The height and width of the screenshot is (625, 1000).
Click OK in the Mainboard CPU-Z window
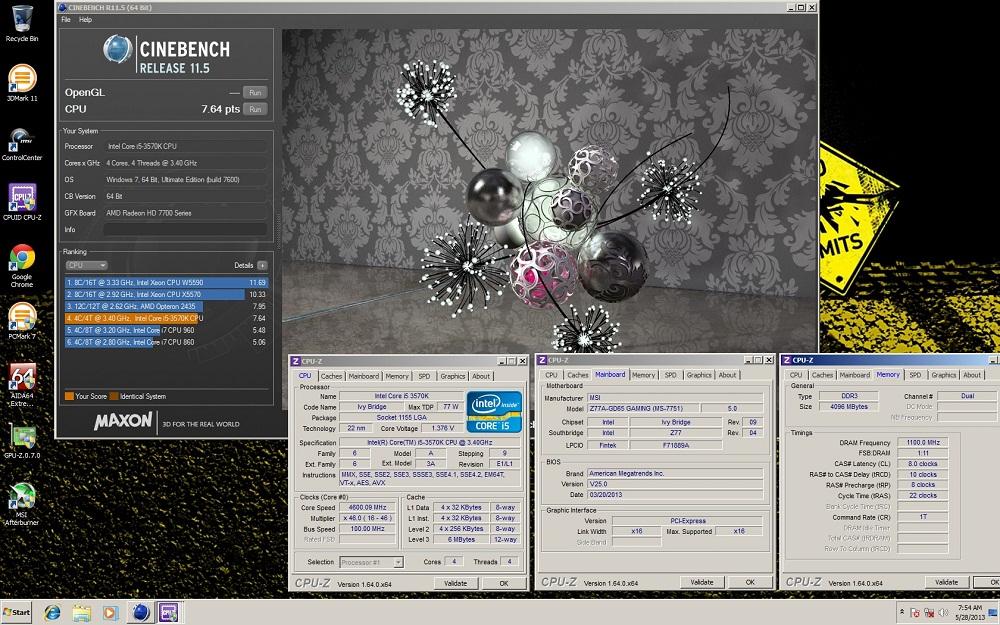click(x=750, y=582)
